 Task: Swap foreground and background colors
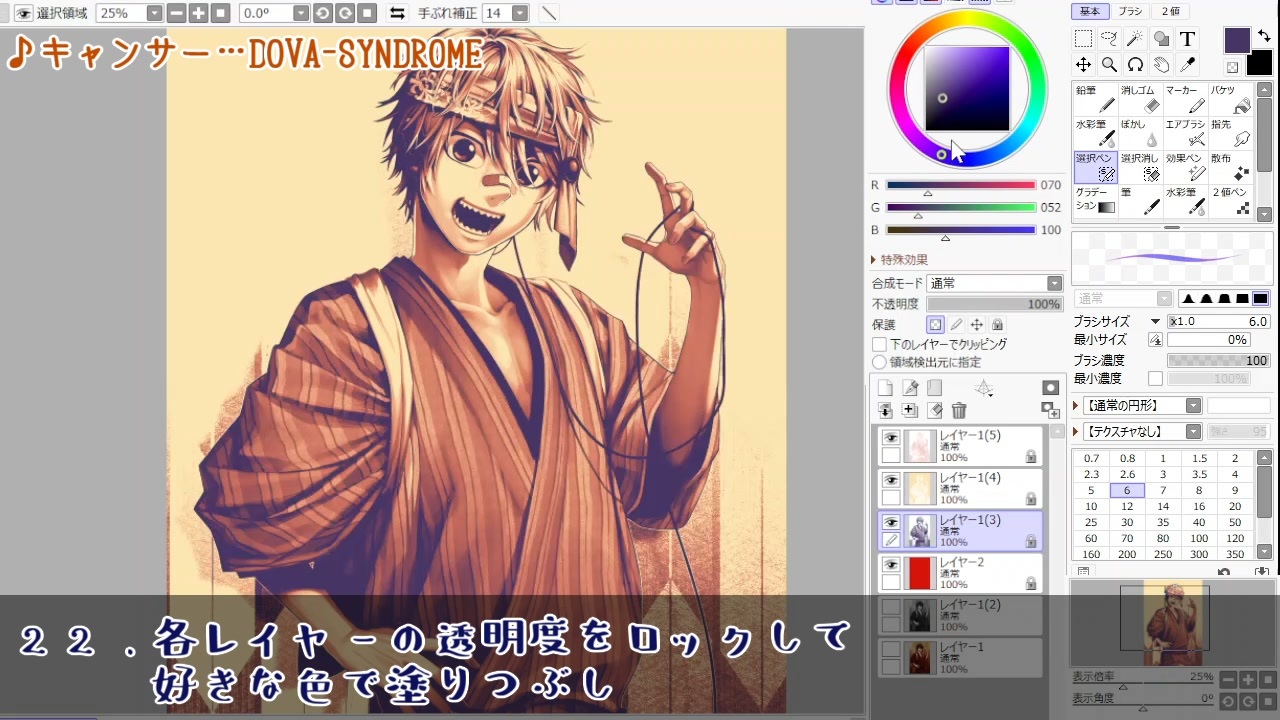(x=1264, y=36)
